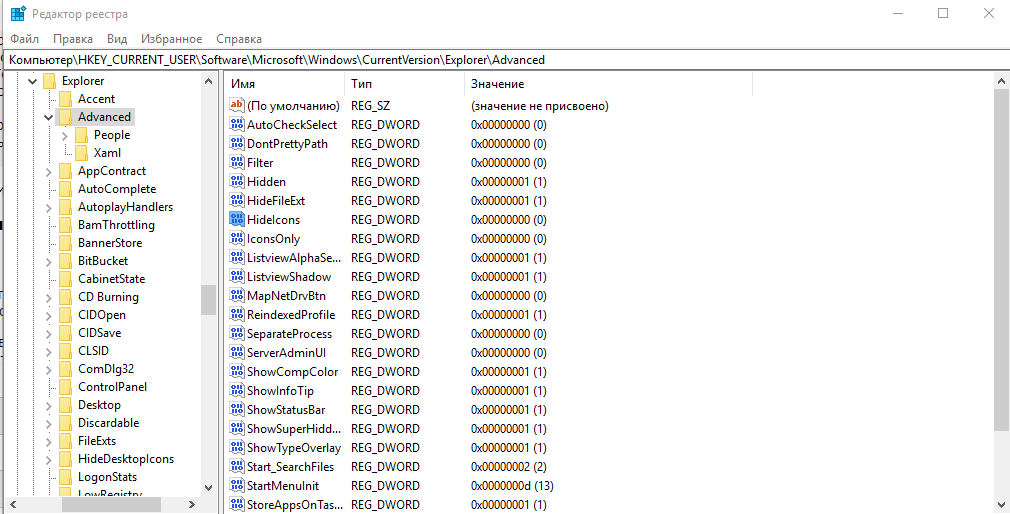Click the ListviewShadow DWORD icon
Viewport: 1010px width, 514px height.
237,276
